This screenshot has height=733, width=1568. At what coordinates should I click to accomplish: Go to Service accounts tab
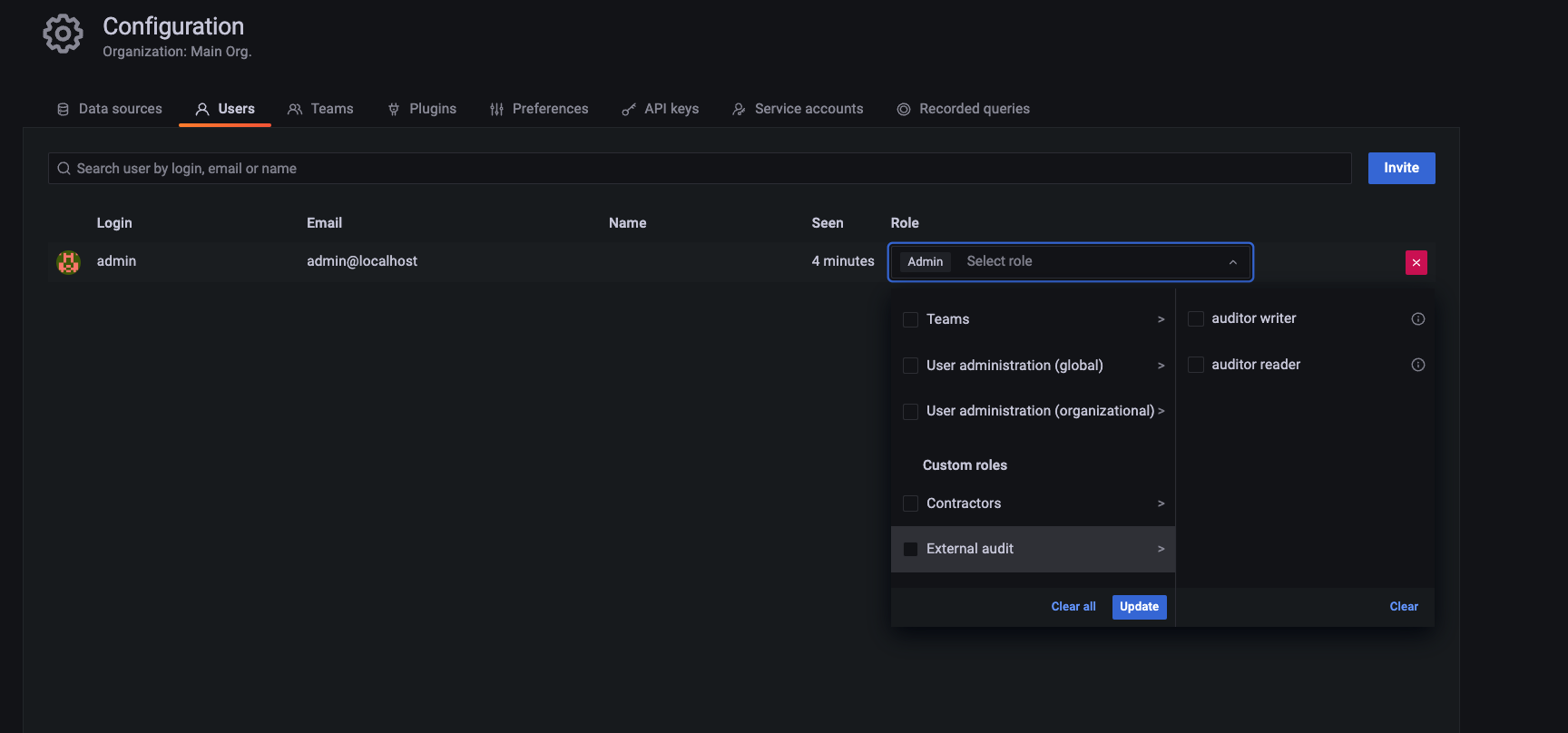(798, 109)
